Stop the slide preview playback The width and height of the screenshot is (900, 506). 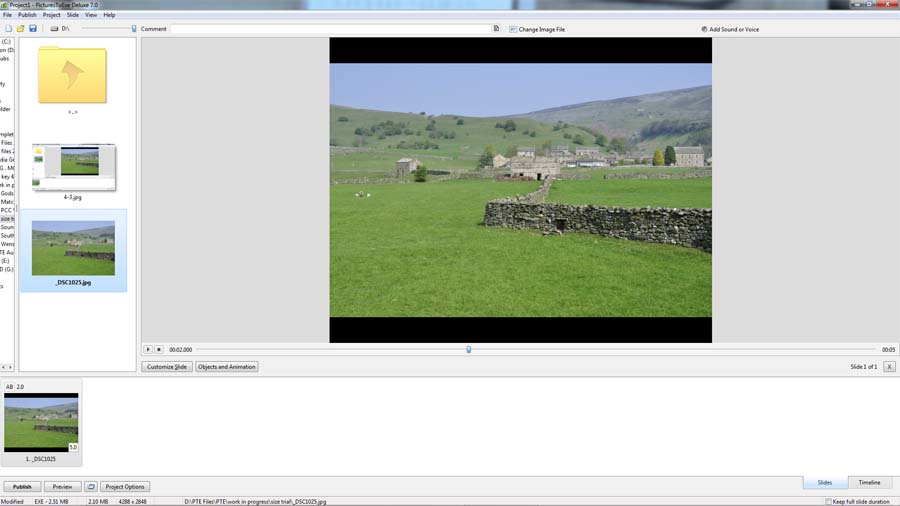[159, 349]
